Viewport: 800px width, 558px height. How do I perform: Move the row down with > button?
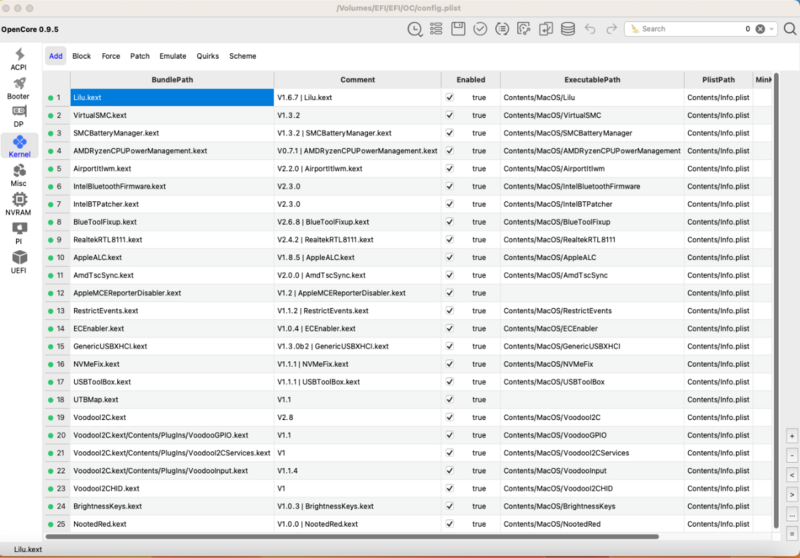(x=792, y=495)
